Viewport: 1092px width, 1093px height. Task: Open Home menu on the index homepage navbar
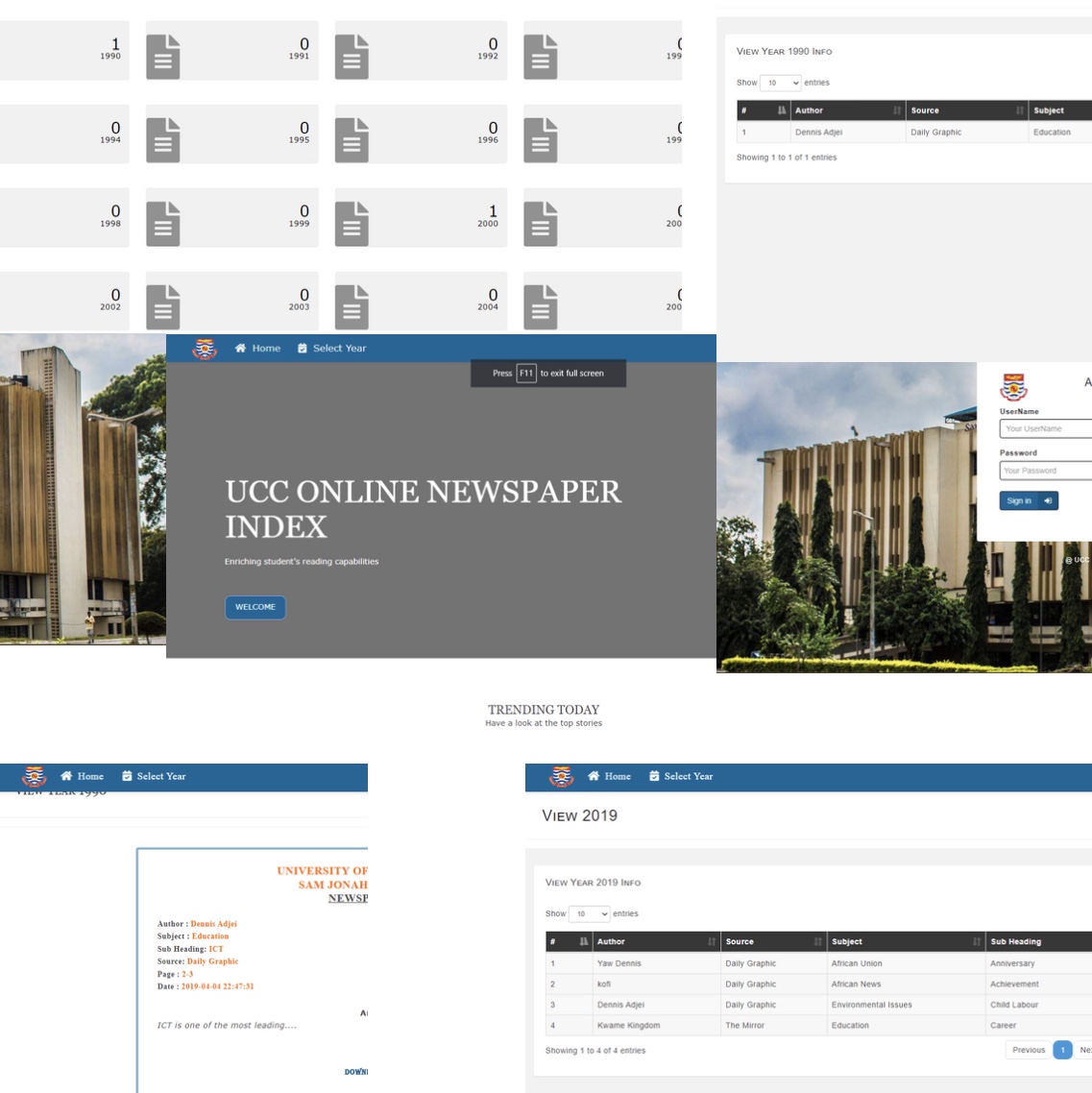pyautogui.click(x=257, y=348)
